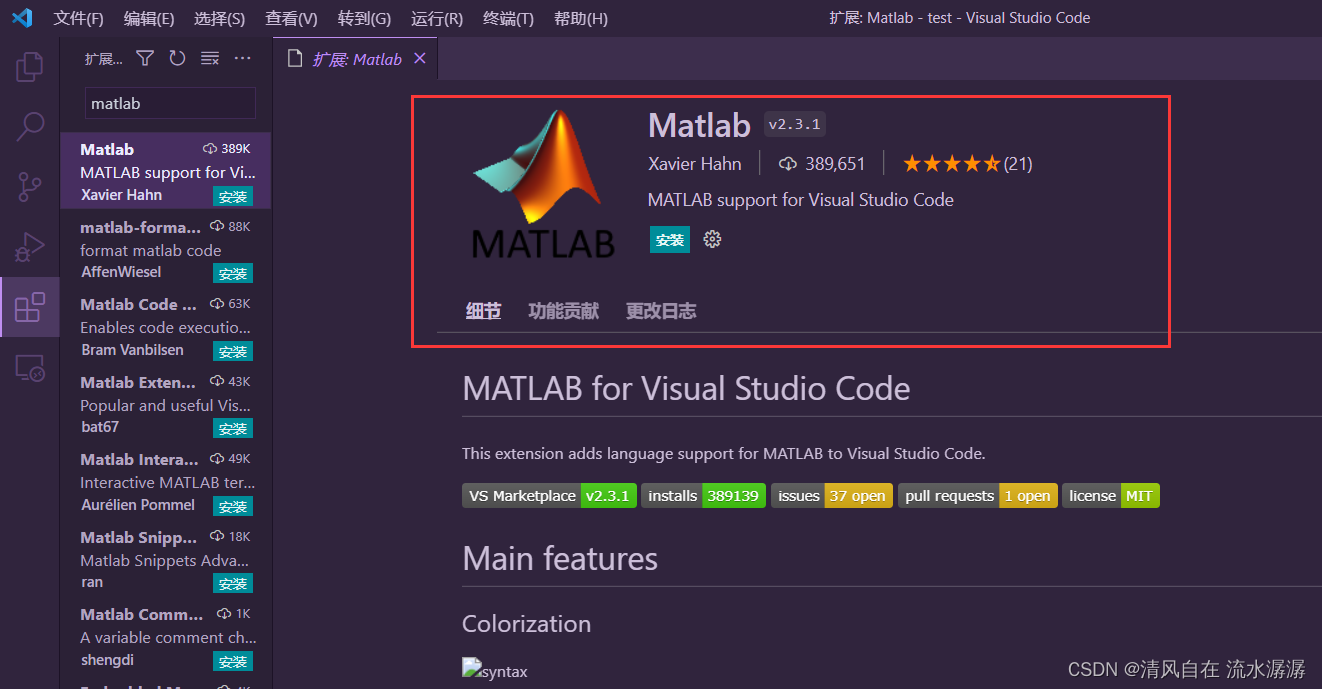Open the Explorer view in activity bar

(x=30, y=67)
